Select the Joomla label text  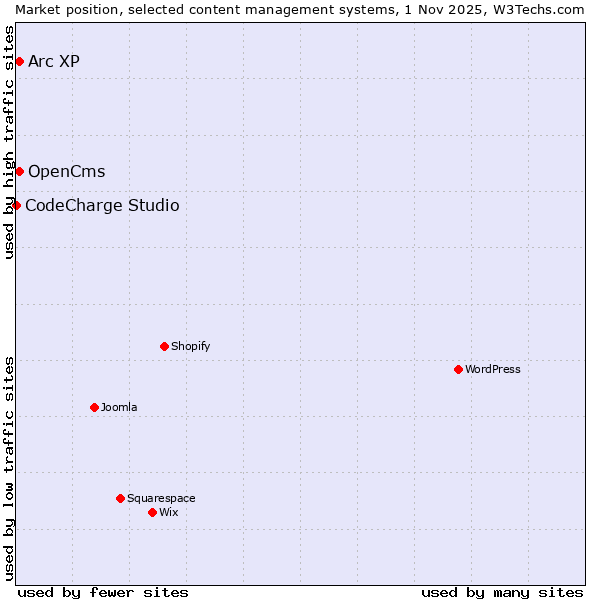pos(119,407)
